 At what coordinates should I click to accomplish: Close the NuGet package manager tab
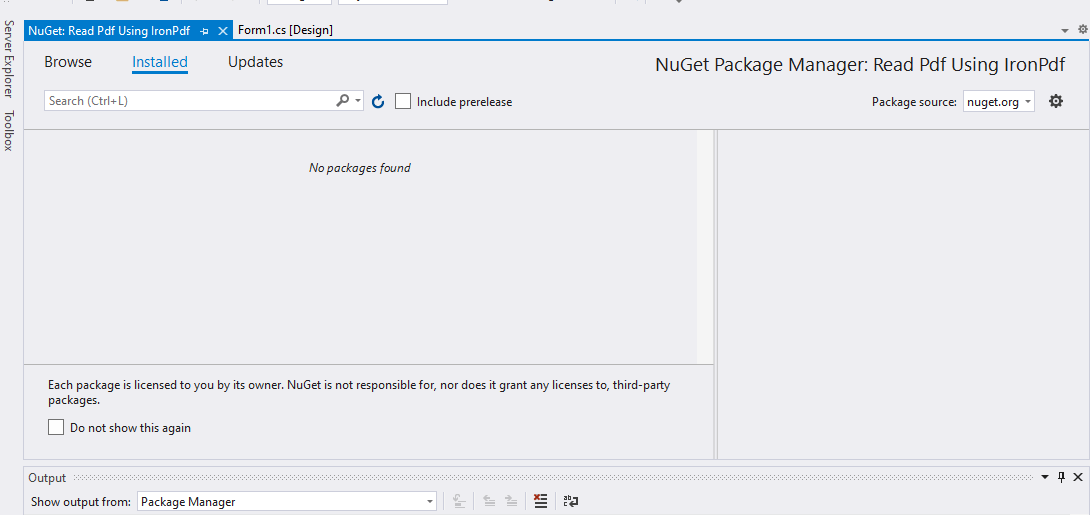[x=223, y=31]
